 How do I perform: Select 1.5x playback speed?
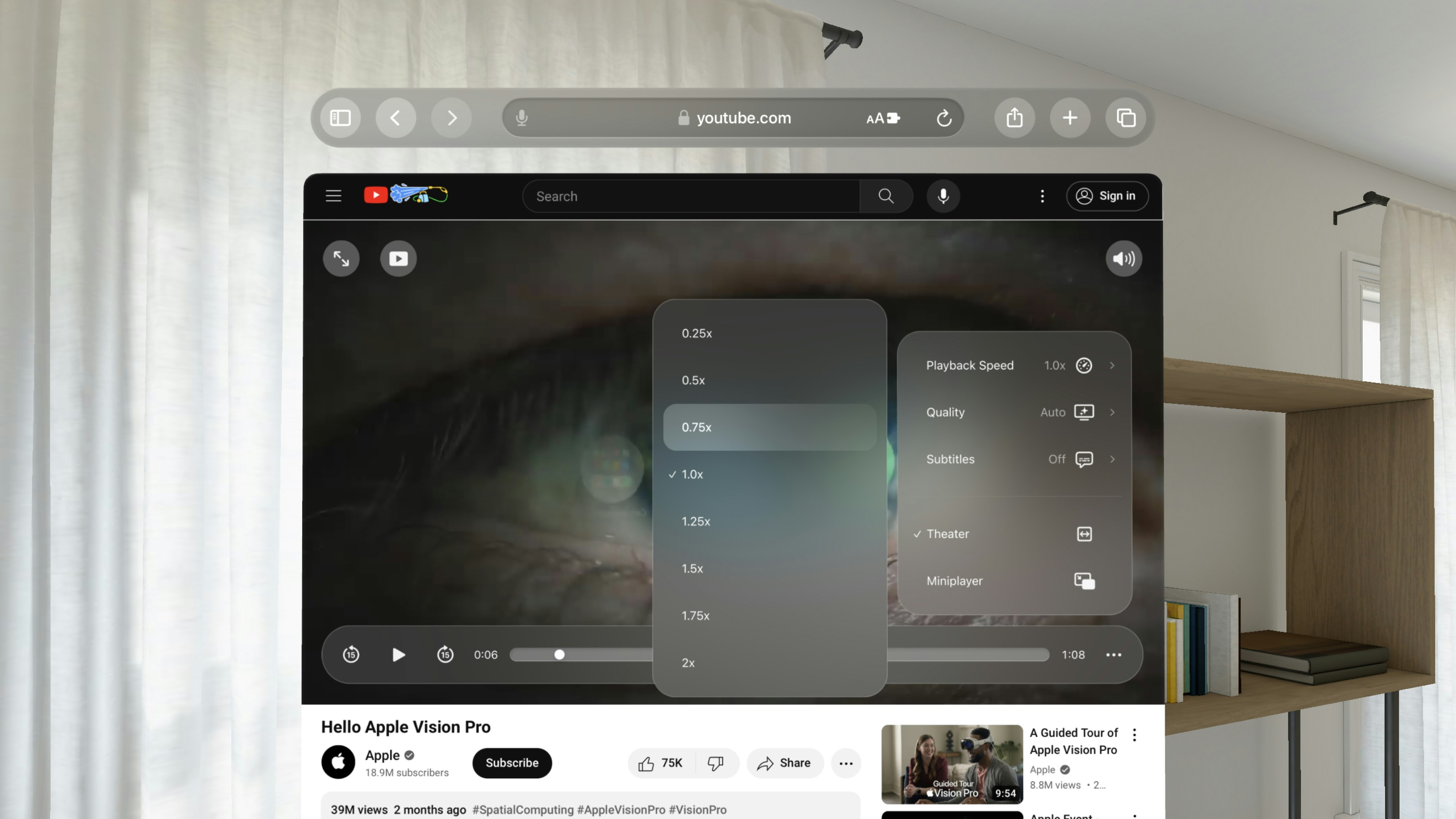[x=769, y=568]
